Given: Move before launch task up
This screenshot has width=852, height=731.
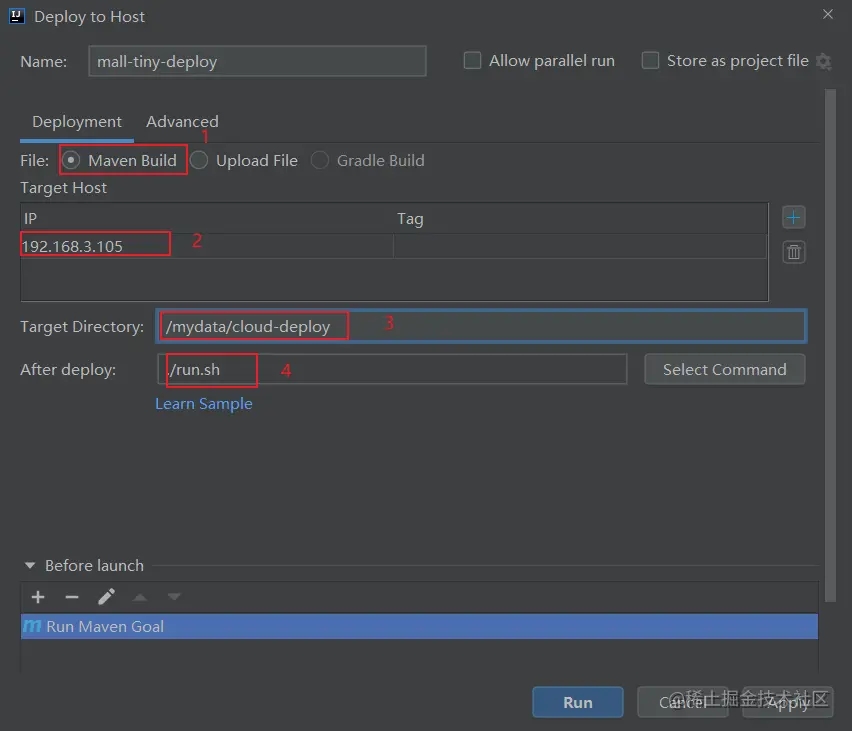Looking at the screenshot, I should [x=140, y=597].
